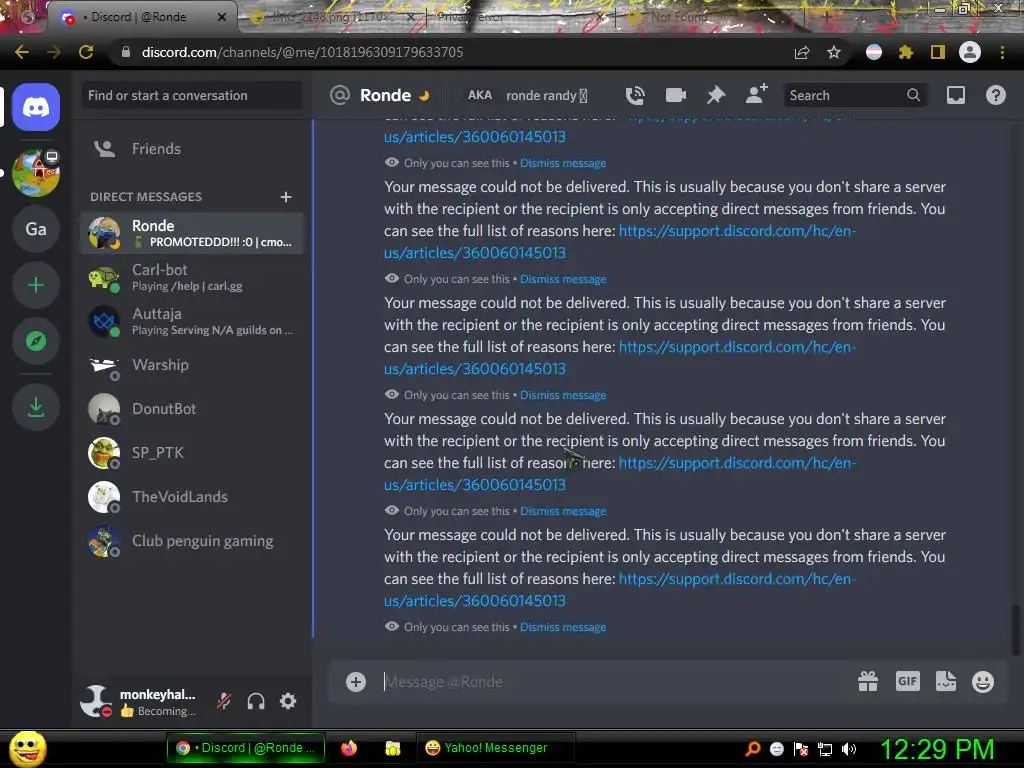Screen dimensions: 1024x768
Task: Click Ronde username in DM header
Action: point(385,95)
